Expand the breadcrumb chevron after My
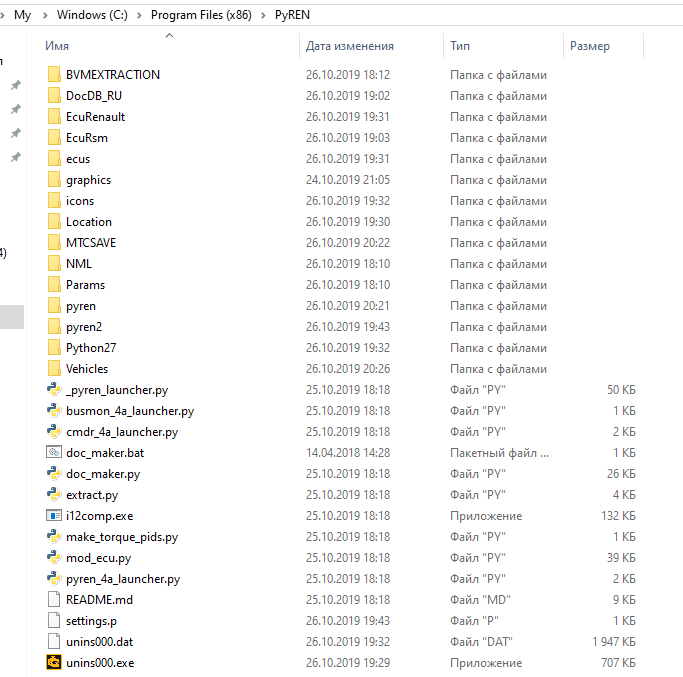Image resolution: width=683 pixels, height=677 pixels. pyautogui.click(x=45, y=15)
